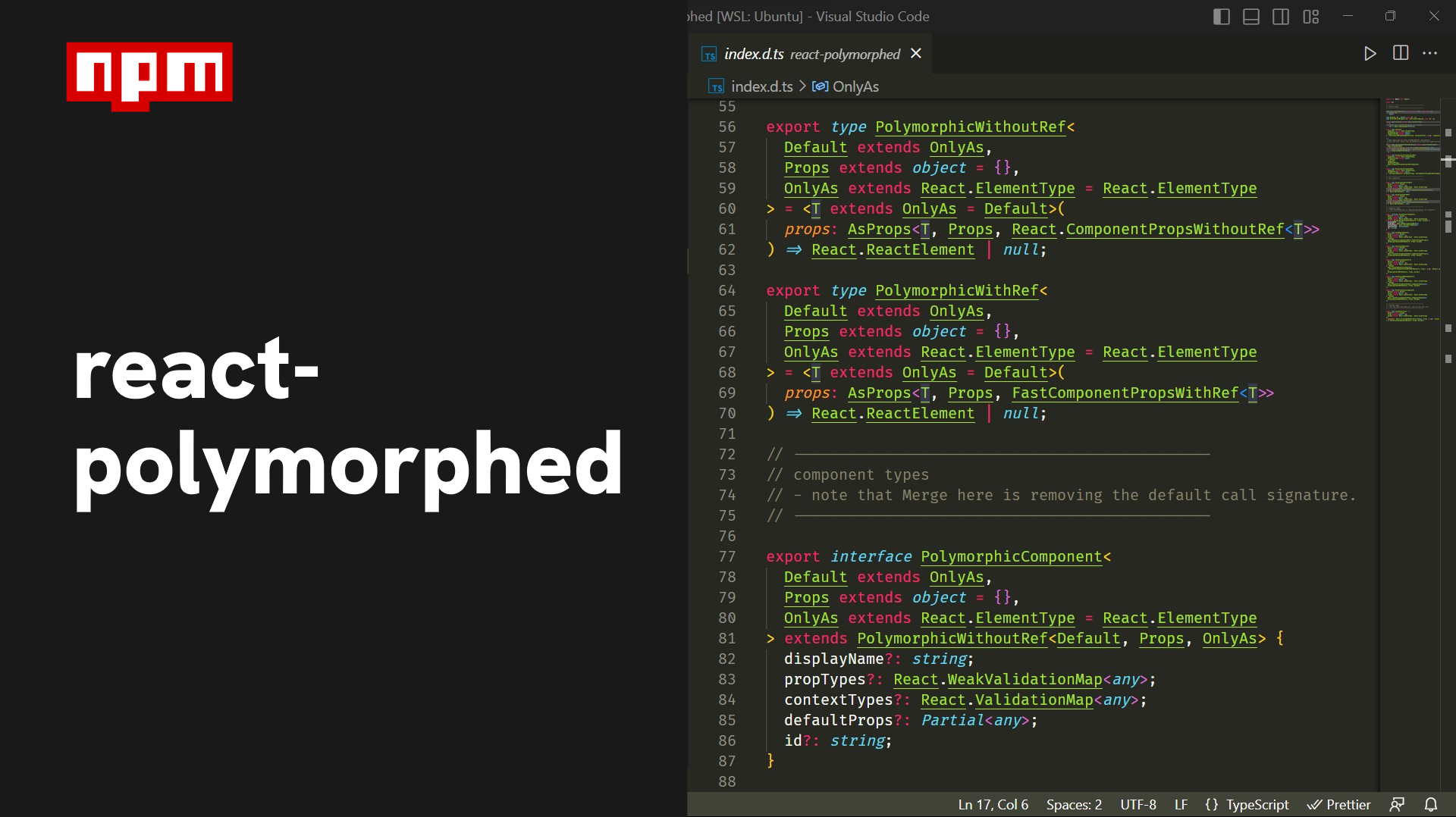Toggle the bottom panel visibility
Screen dimensions: 1456x817
1250,16
